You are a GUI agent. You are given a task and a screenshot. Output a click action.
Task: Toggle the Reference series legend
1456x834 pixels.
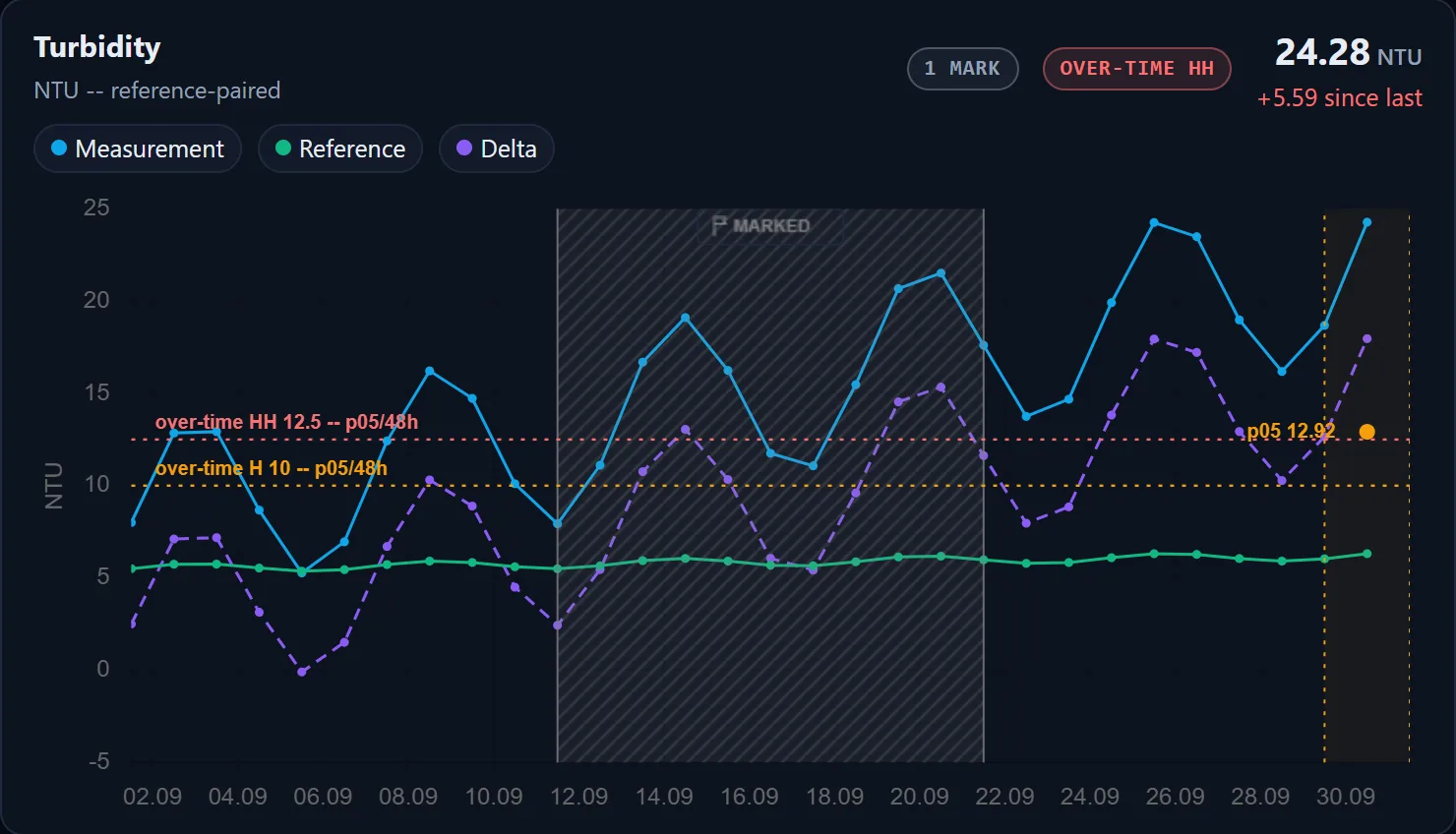[340, 149]
